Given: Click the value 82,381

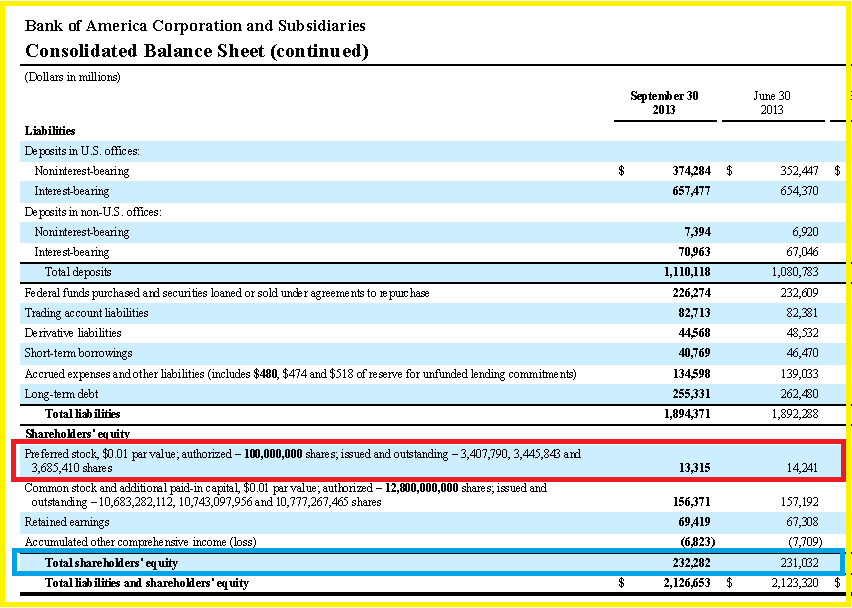Looking at the screenshot, I should (802, 314).
